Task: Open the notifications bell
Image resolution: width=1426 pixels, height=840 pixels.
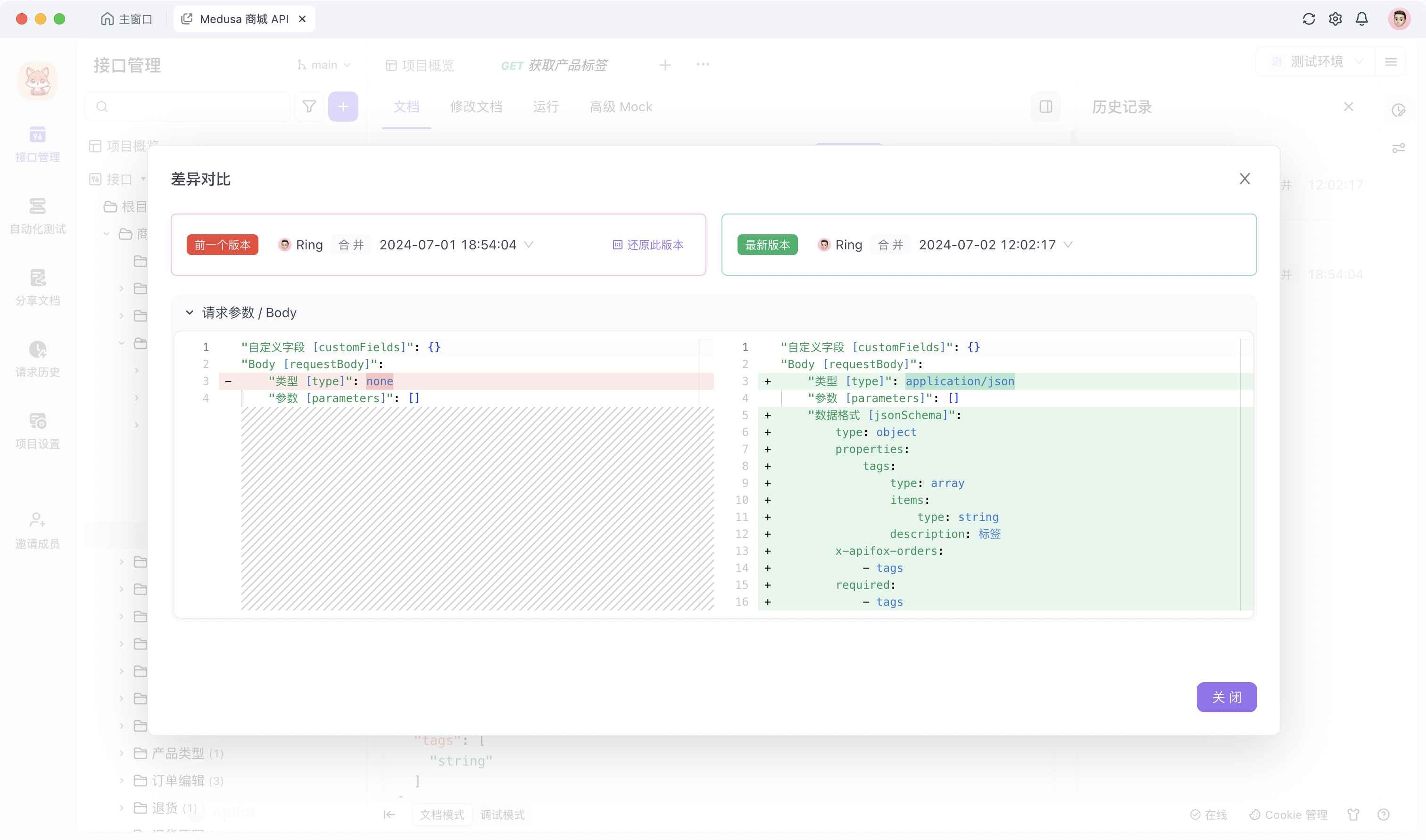Action: pos(1361,19)
